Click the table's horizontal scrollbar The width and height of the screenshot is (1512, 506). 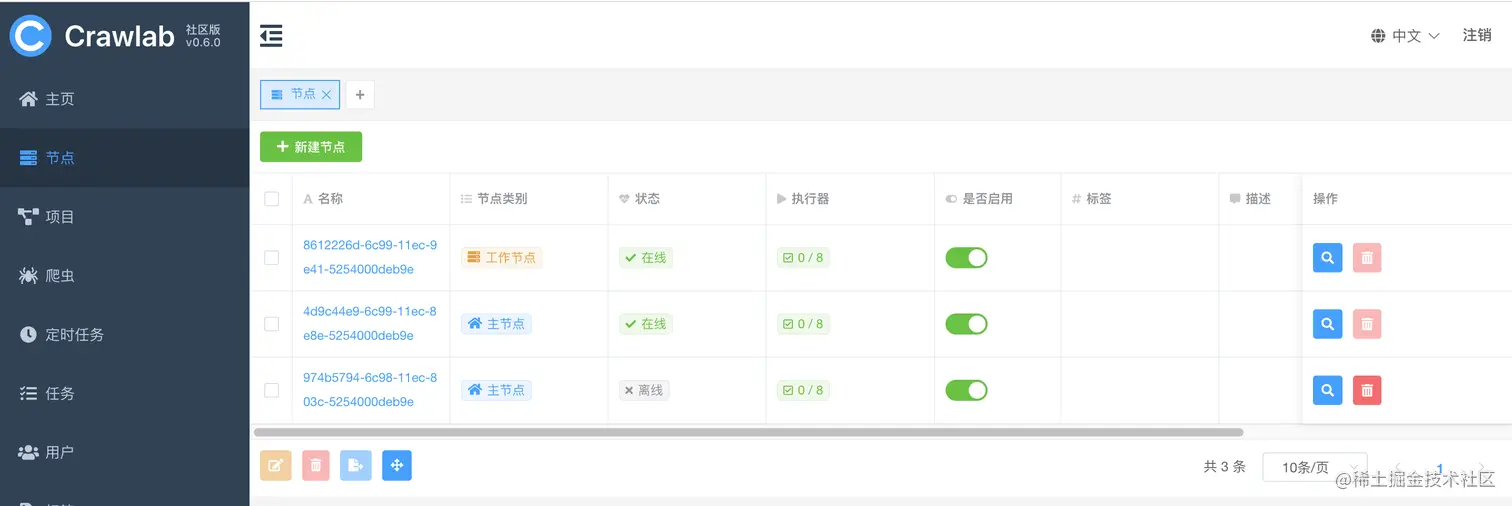748,433
